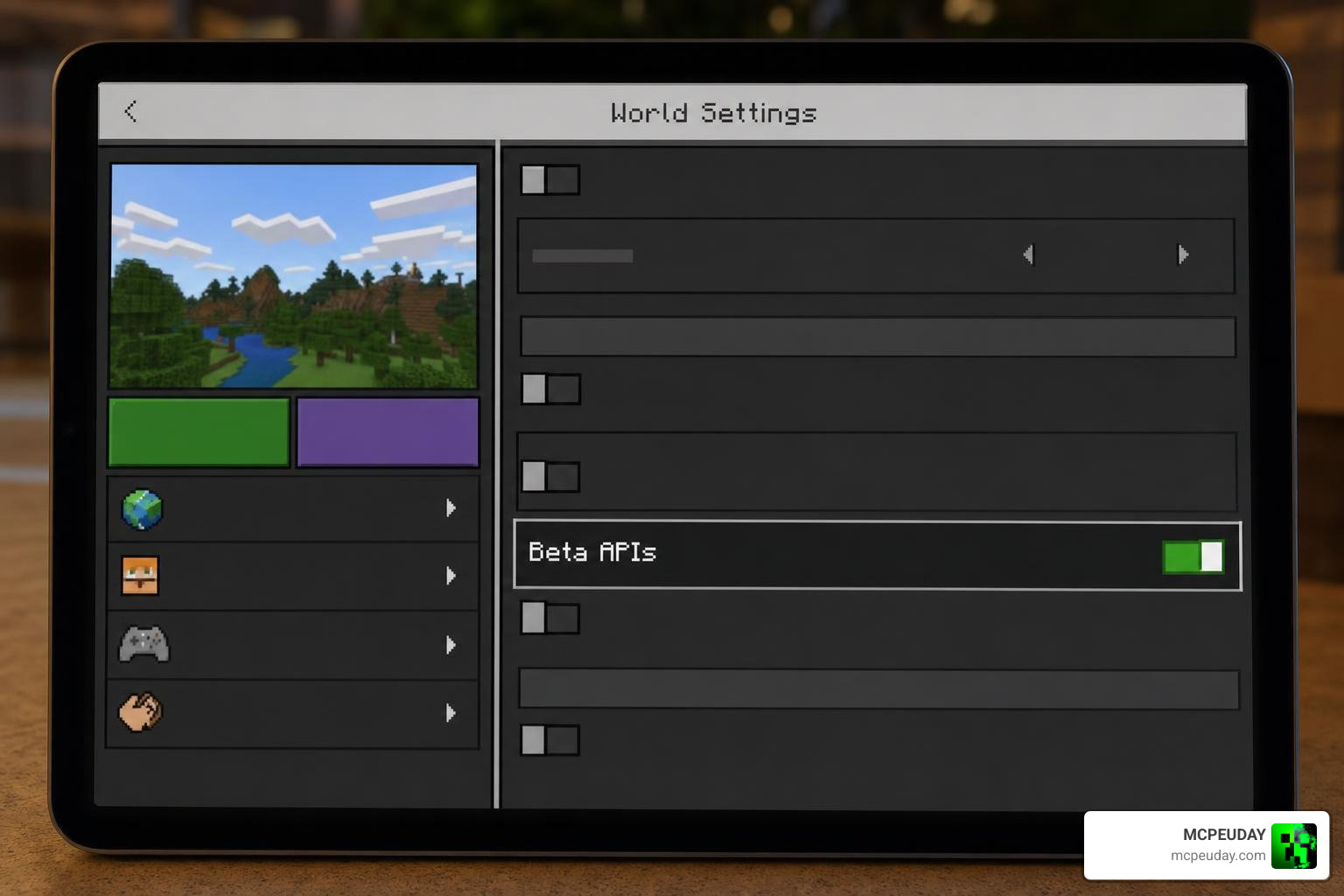This screenshot has height=896, width=1344.
Task: Click the Beta APIs label
Action: (x=592, y=552)
